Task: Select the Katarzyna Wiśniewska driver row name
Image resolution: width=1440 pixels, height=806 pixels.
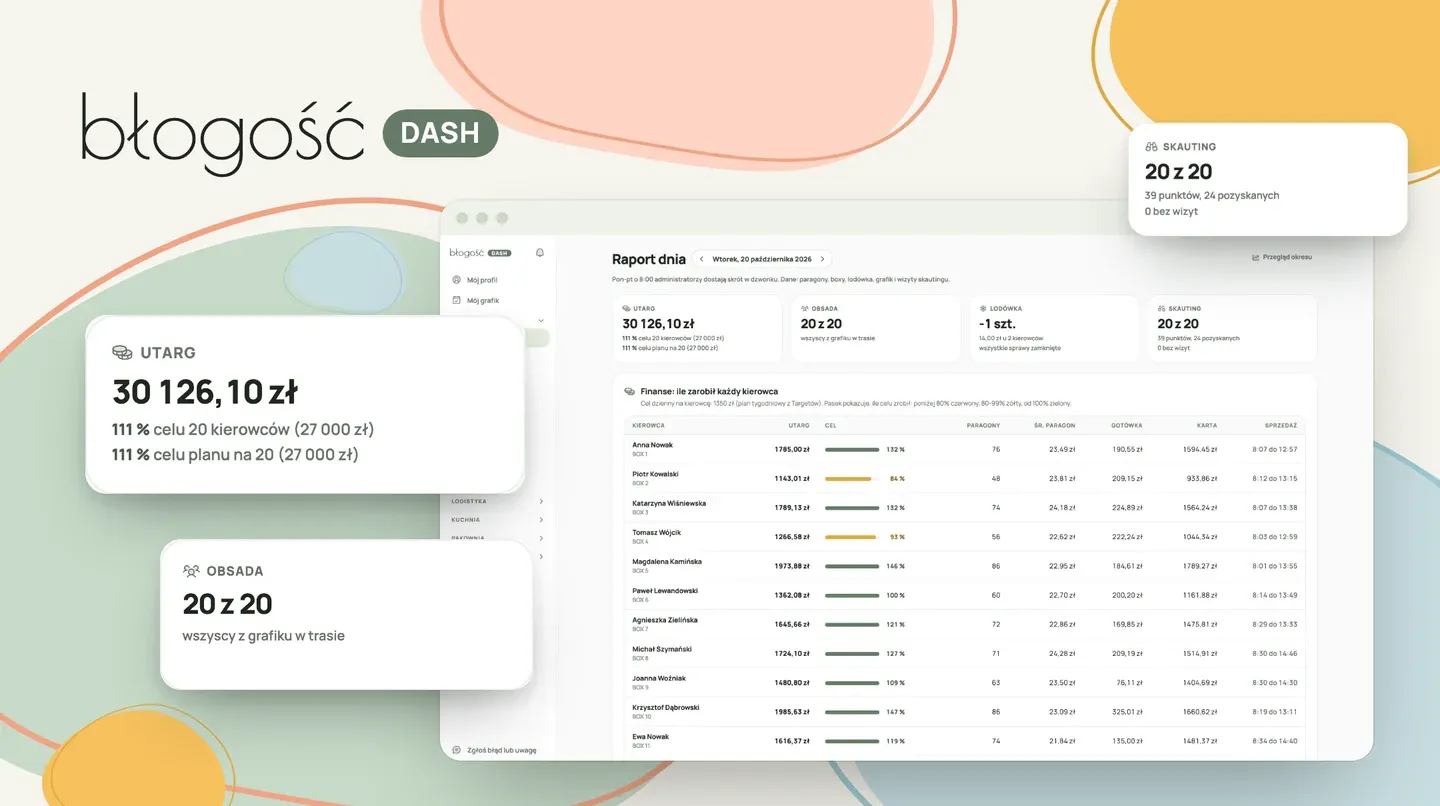Action: [669, 503]
